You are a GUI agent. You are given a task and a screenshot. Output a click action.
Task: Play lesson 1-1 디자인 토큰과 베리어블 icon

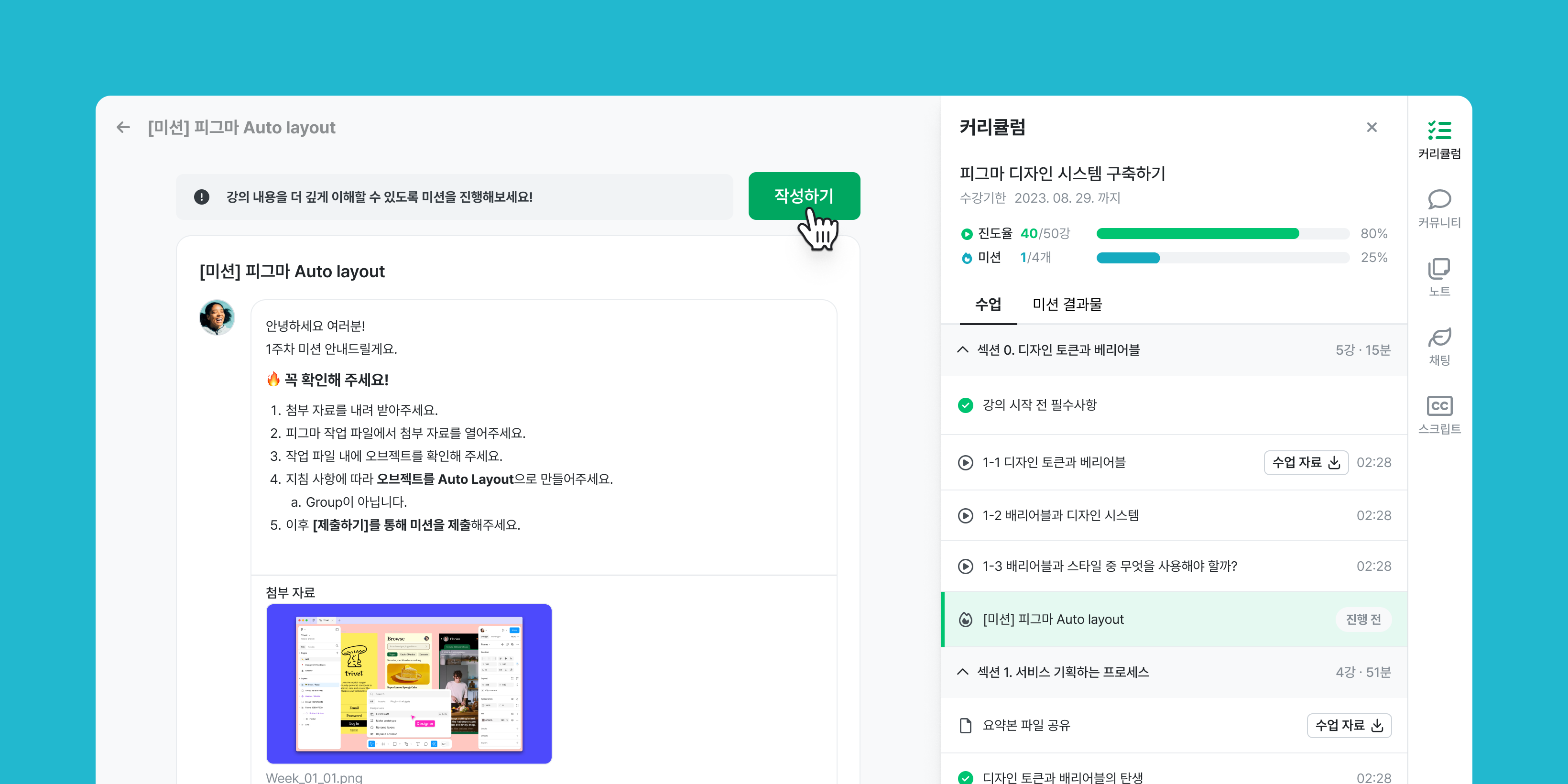[x=965, y=463]
